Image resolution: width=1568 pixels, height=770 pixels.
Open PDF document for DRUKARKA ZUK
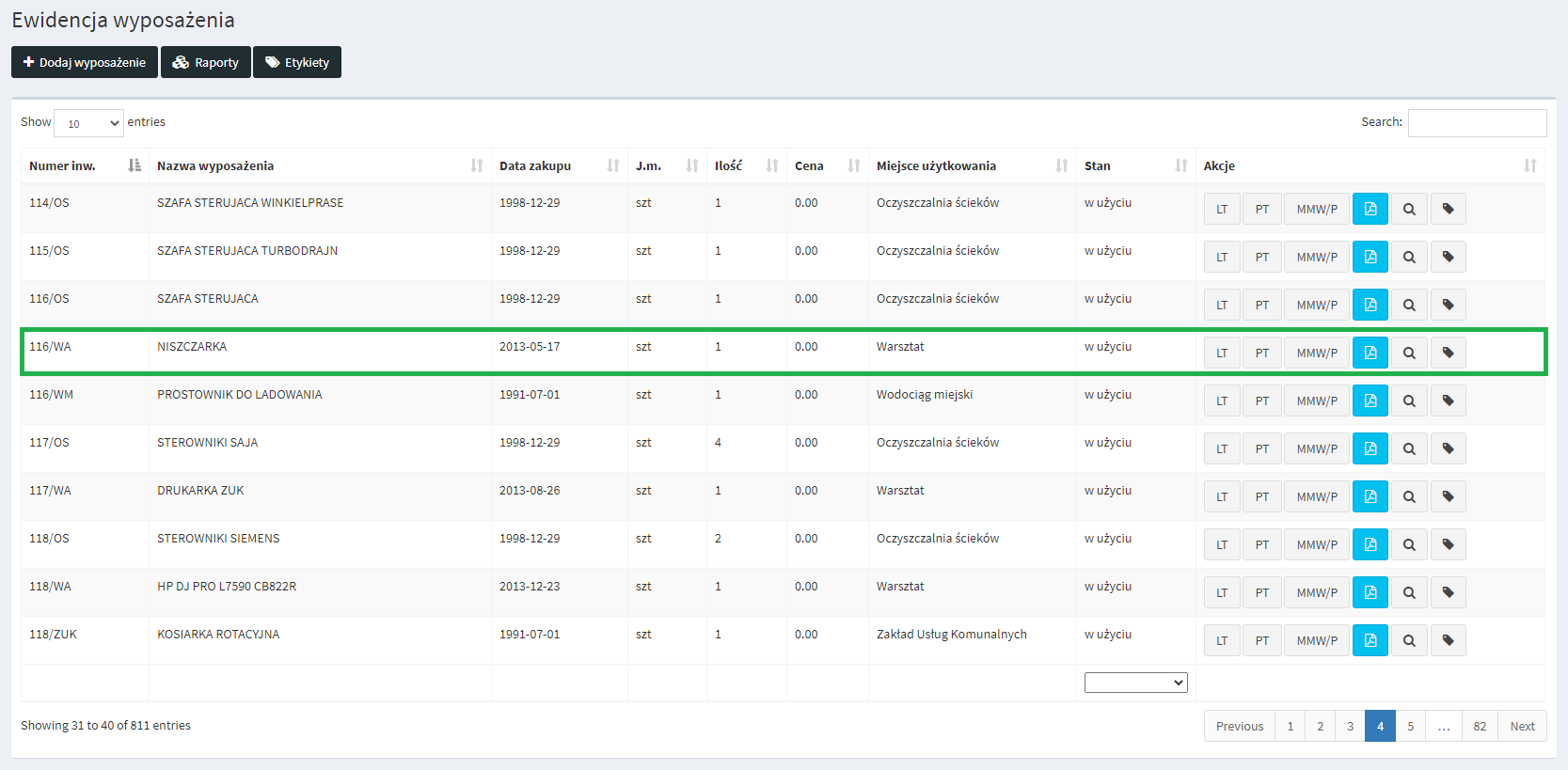(x=1370, y=496)
